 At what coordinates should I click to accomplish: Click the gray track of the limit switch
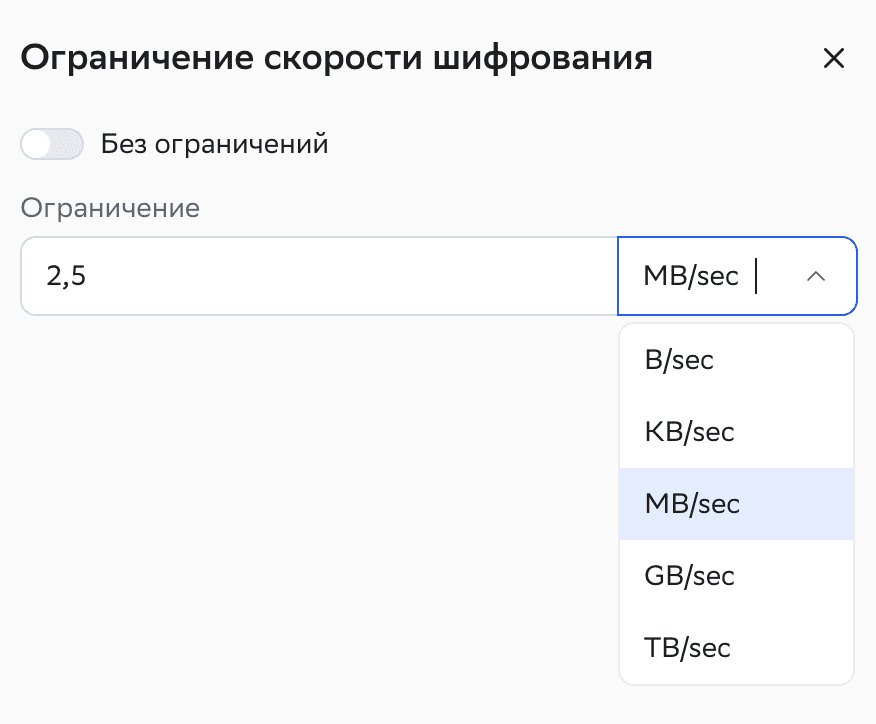(x=68, y=144)
